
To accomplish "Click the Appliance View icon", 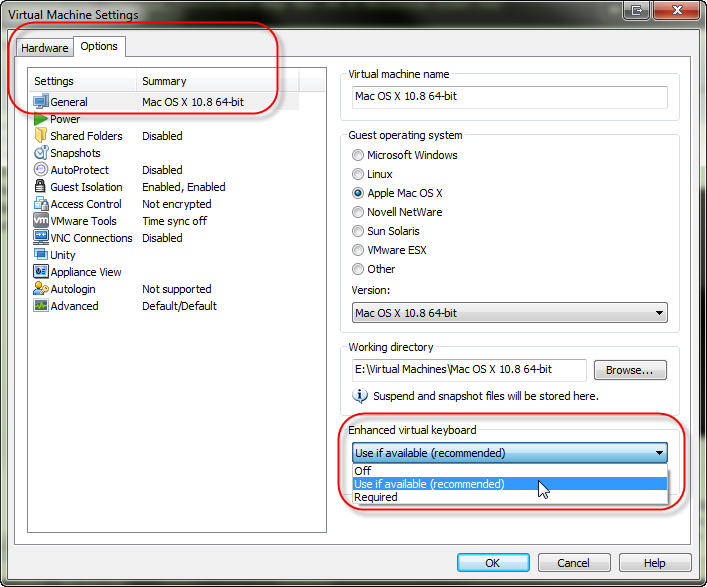I will pos(41,271).
